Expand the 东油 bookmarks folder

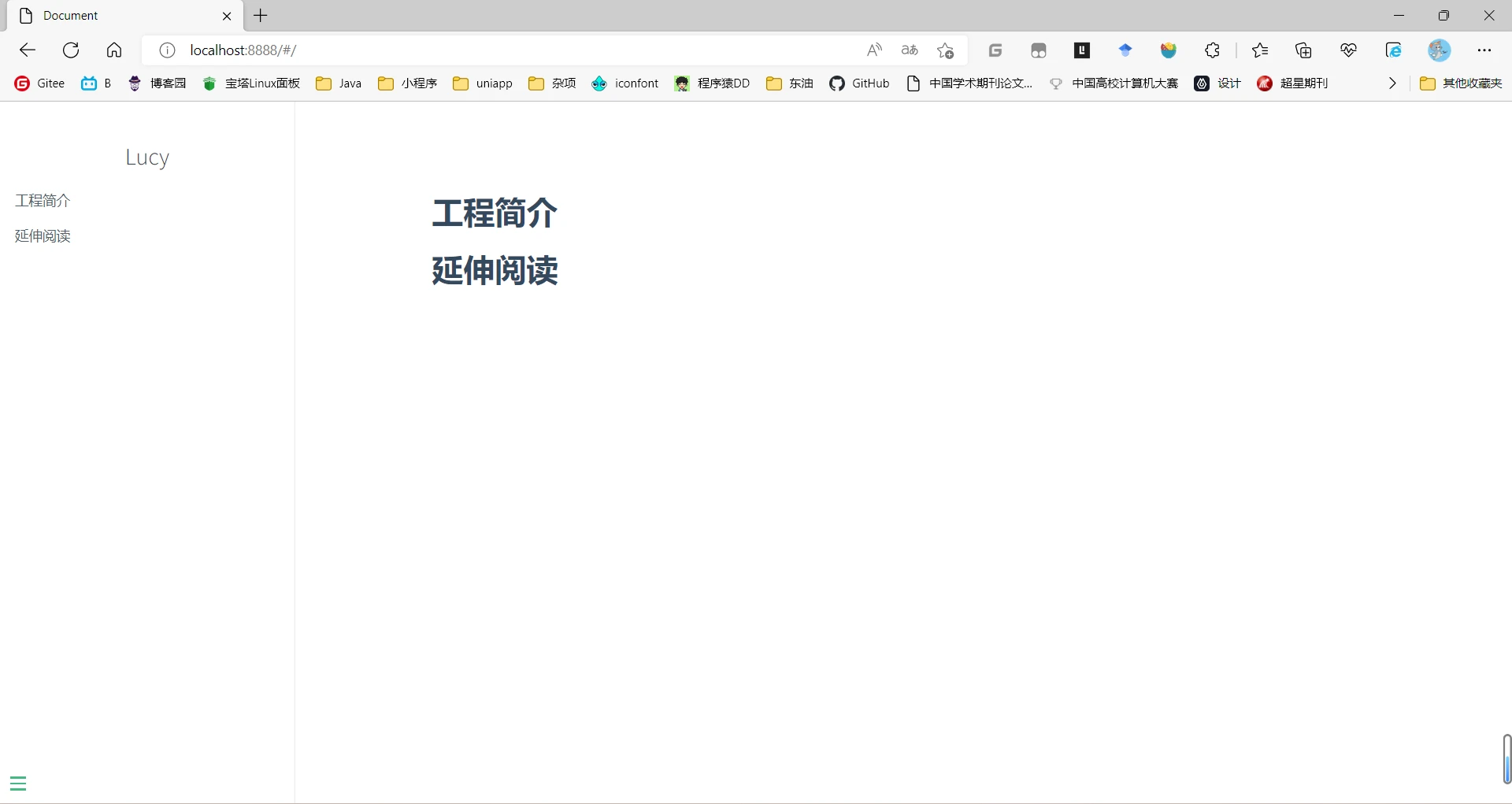[x=789, y=83]
